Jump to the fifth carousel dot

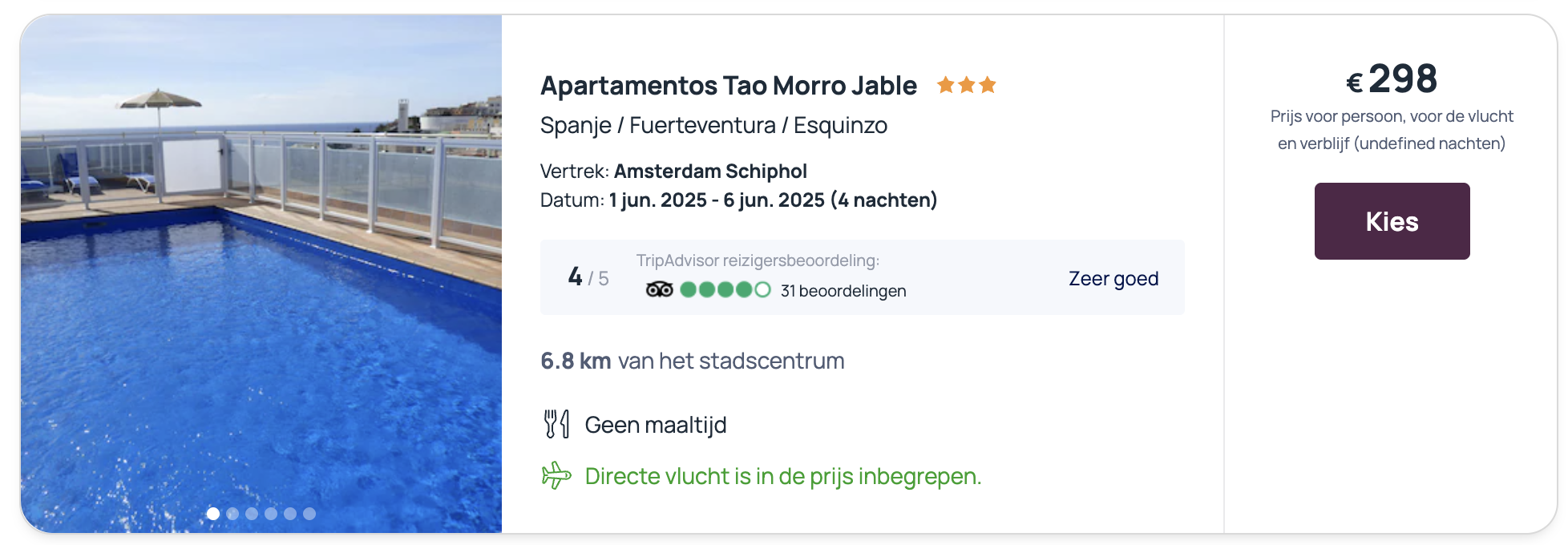[x=290, y=514]
